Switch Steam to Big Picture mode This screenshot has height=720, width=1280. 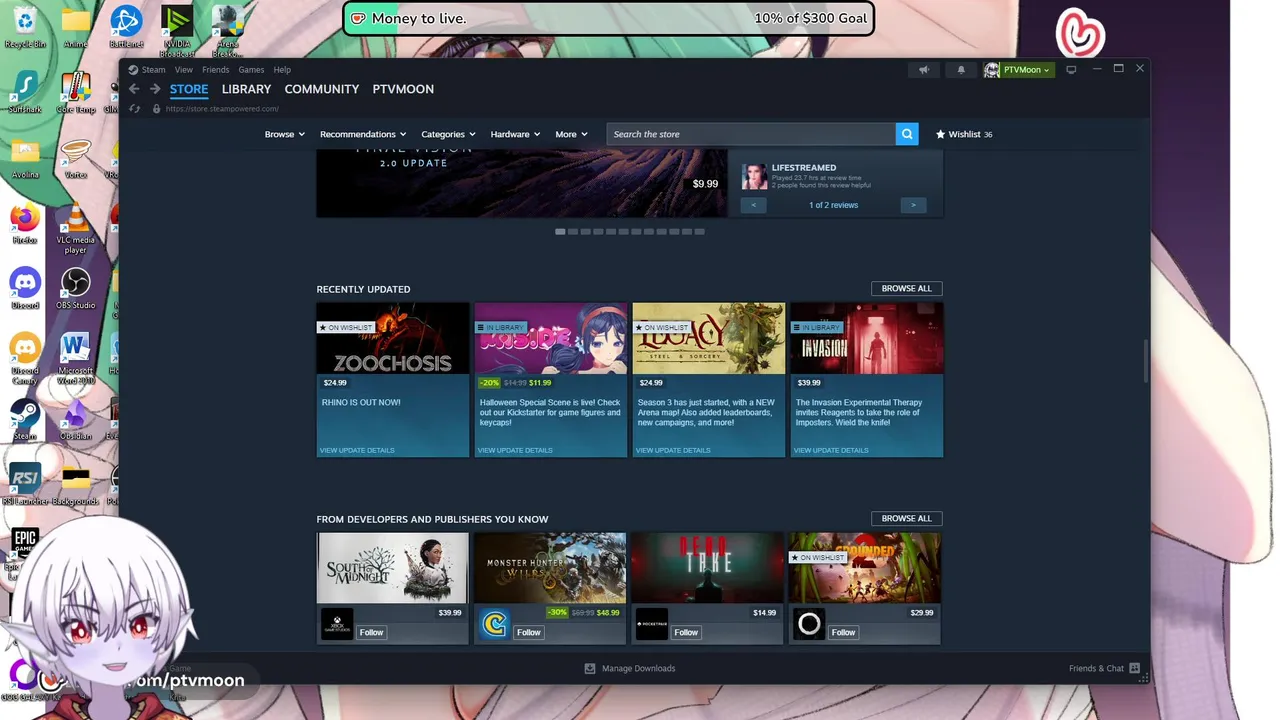tap(1071, 70)
